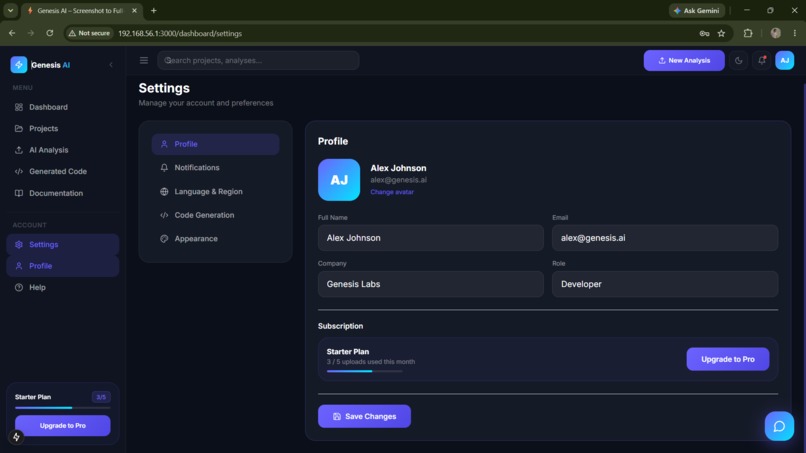Open the browser three-dot menu

[795, 33]
